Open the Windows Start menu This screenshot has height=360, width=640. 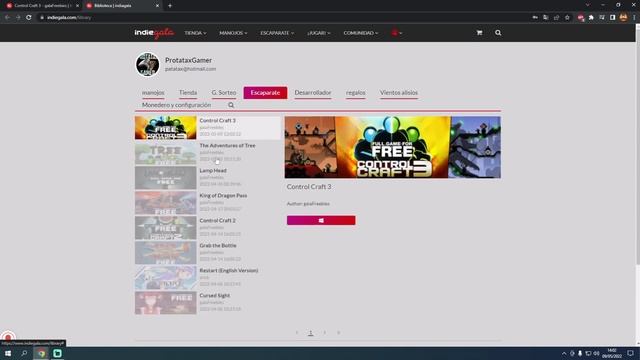coord(8,353)
